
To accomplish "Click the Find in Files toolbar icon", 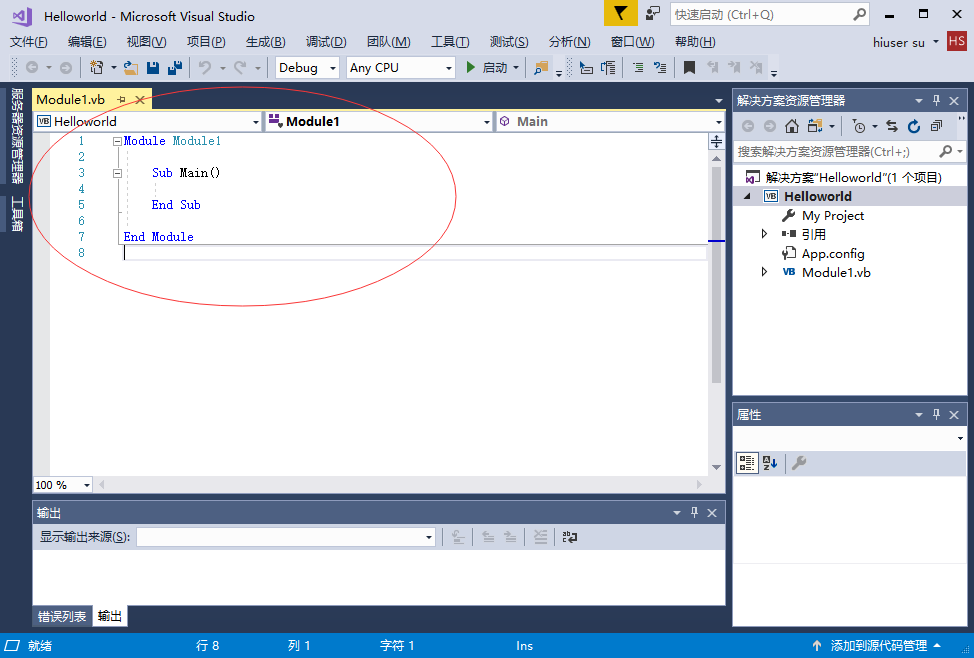I will (x=541, y=67).
